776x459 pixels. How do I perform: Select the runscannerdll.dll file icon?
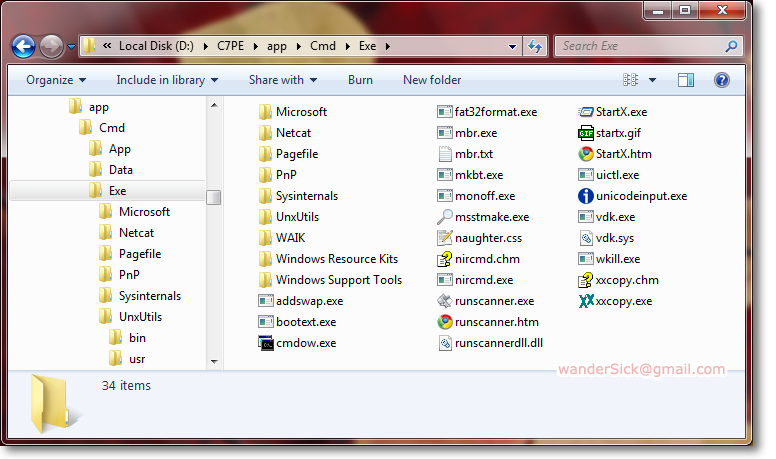(x=445, y=343)
